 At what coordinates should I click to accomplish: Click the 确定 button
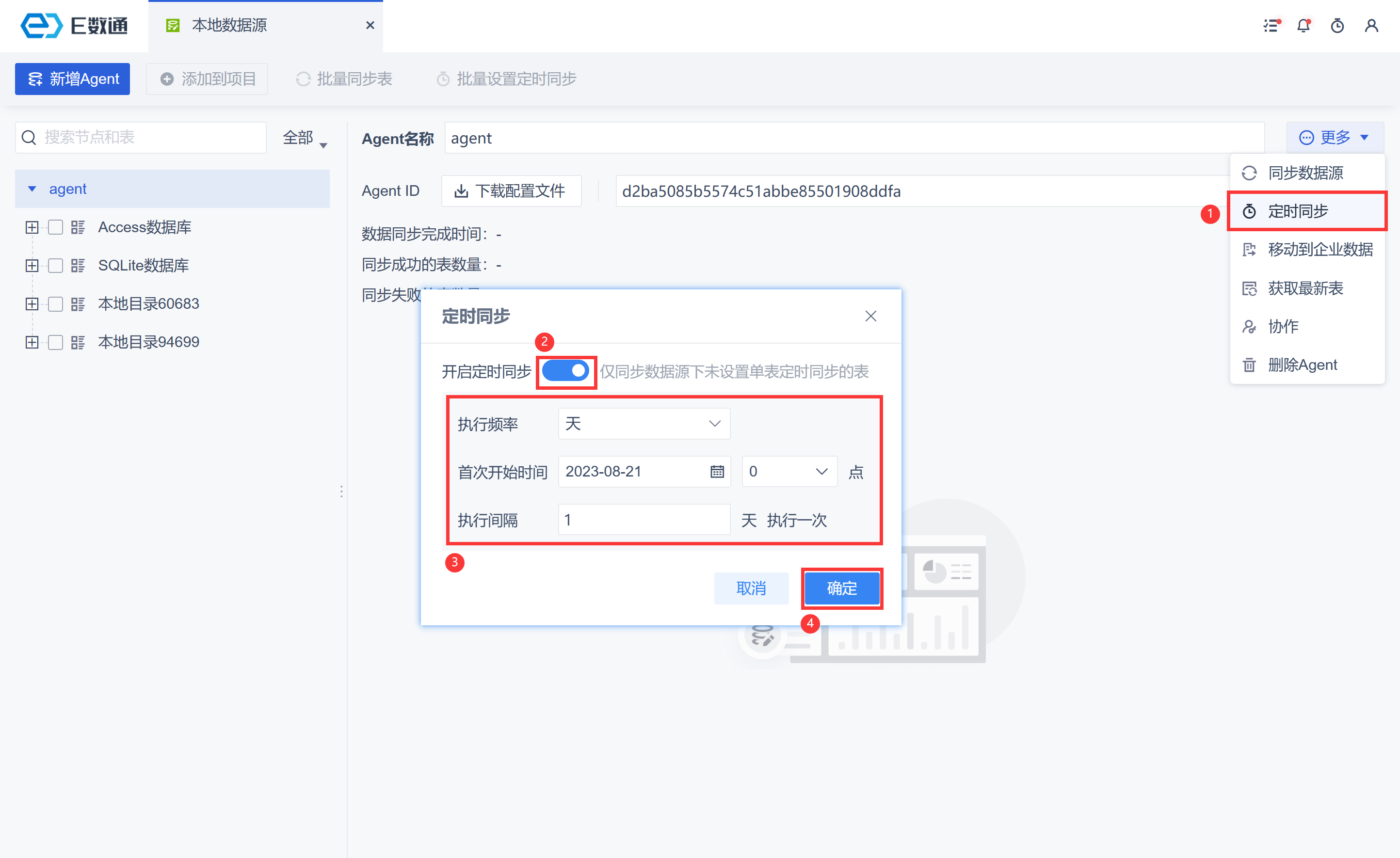click(x=841, y=588)
